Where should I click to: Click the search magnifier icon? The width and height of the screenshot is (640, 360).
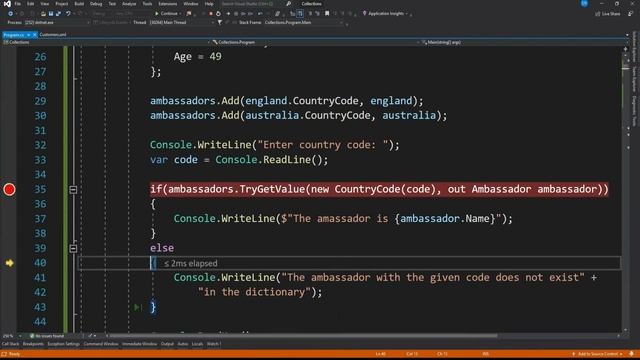point(289,4)
